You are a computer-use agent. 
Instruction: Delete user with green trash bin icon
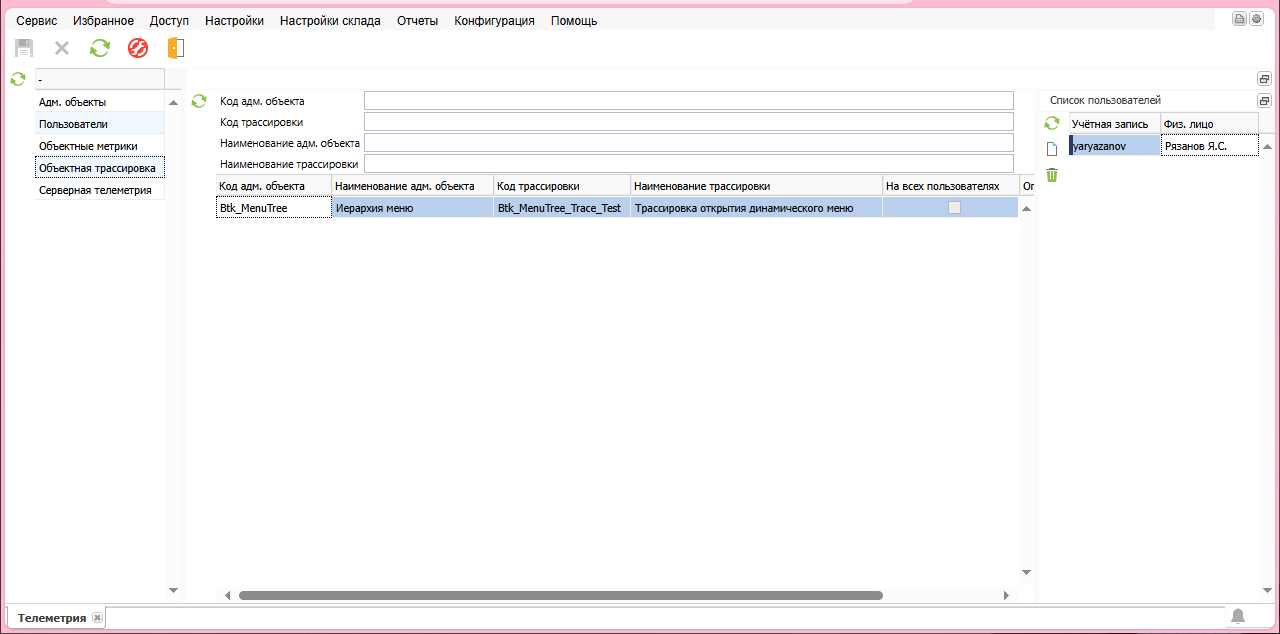(1052, 175)
